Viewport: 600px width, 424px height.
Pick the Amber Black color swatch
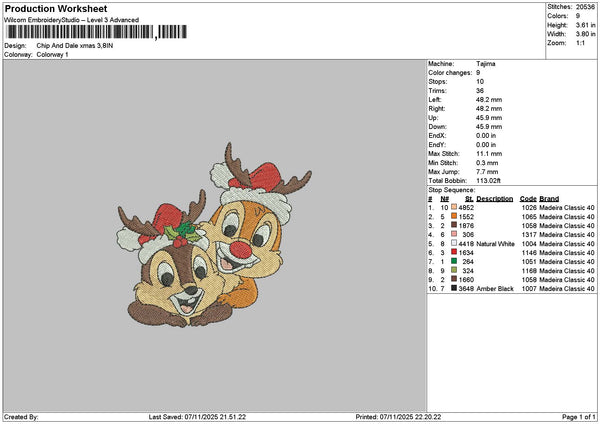pos(454,289)
